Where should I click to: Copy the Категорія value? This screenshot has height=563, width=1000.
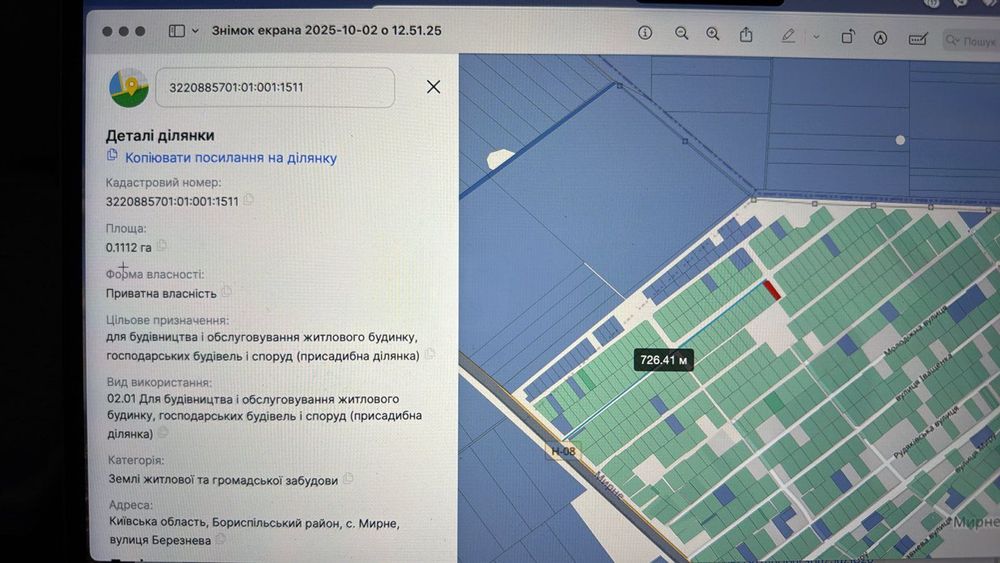[x=348, y=478]
